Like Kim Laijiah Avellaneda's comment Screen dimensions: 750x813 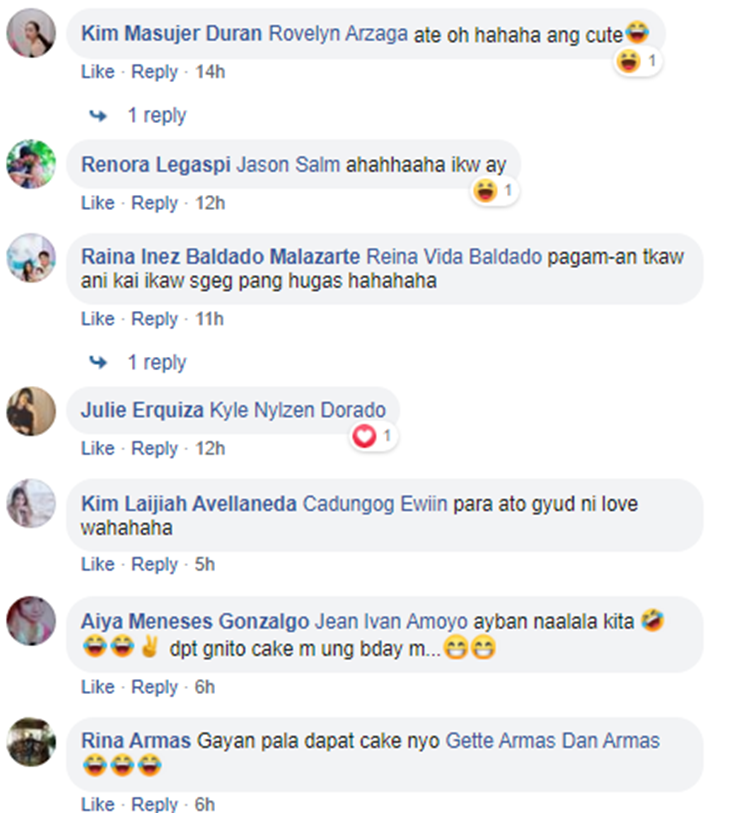98,564
